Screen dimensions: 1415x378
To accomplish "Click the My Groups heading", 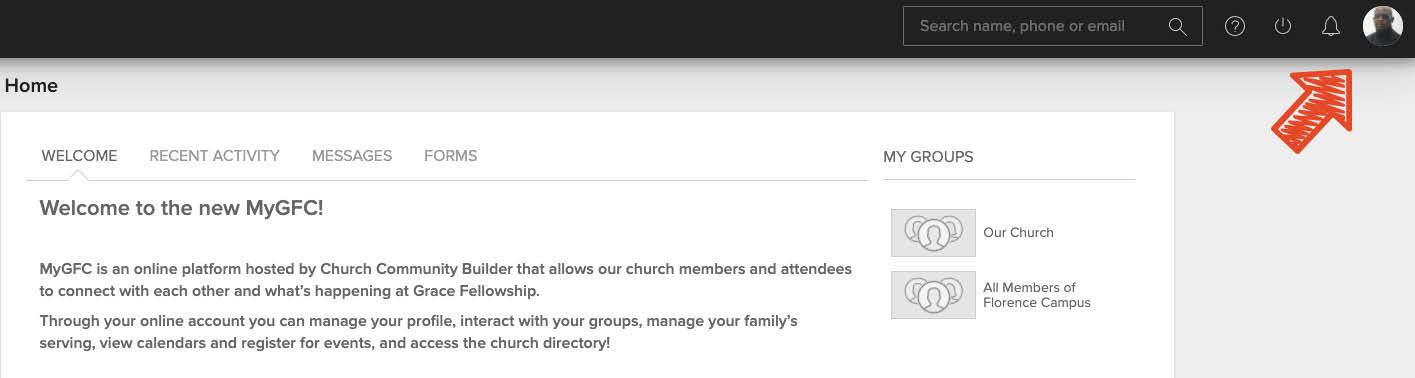I will tap(928, 157).
